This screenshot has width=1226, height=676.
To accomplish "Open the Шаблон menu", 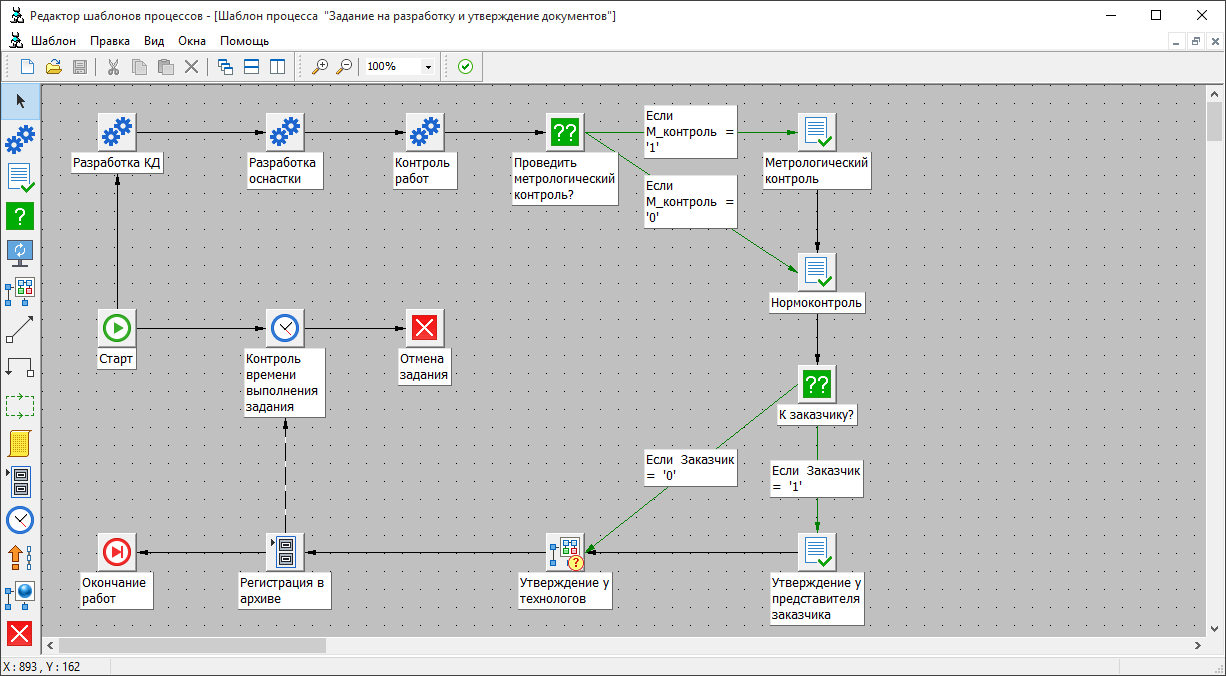I will coord(52,41).
